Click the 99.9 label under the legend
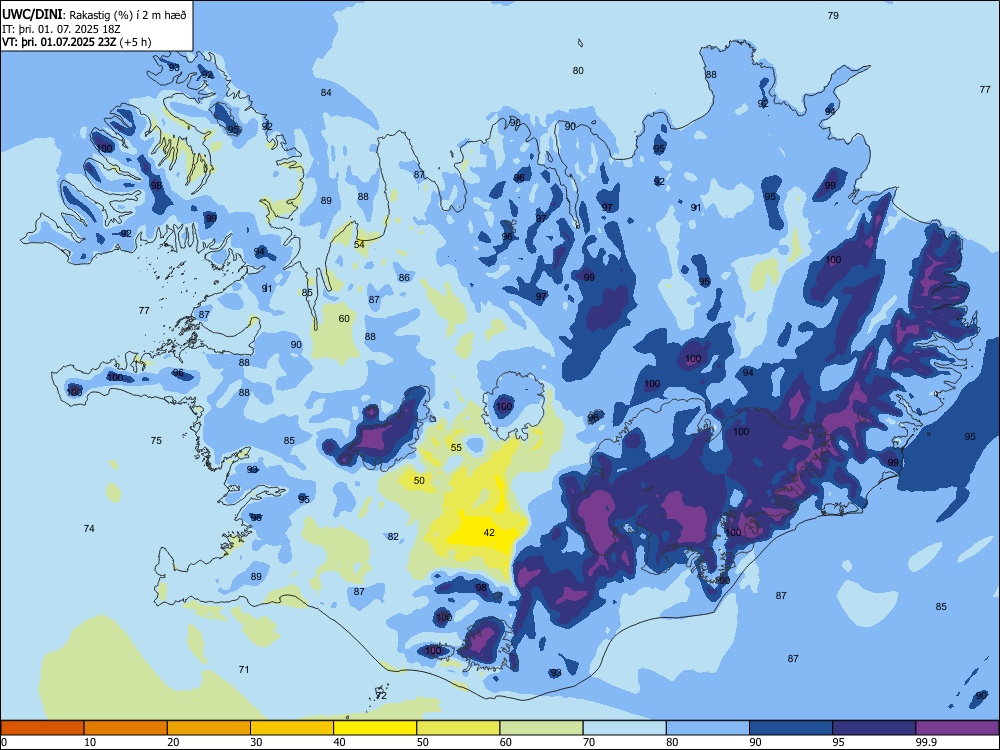Screen dimensions: 1000x750 [925, 742]
